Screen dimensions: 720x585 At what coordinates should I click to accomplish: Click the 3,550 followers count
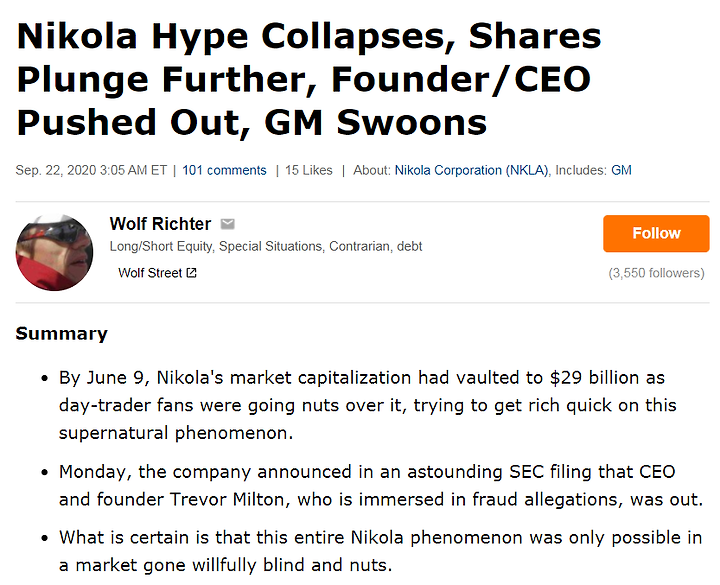click(656, 273)
